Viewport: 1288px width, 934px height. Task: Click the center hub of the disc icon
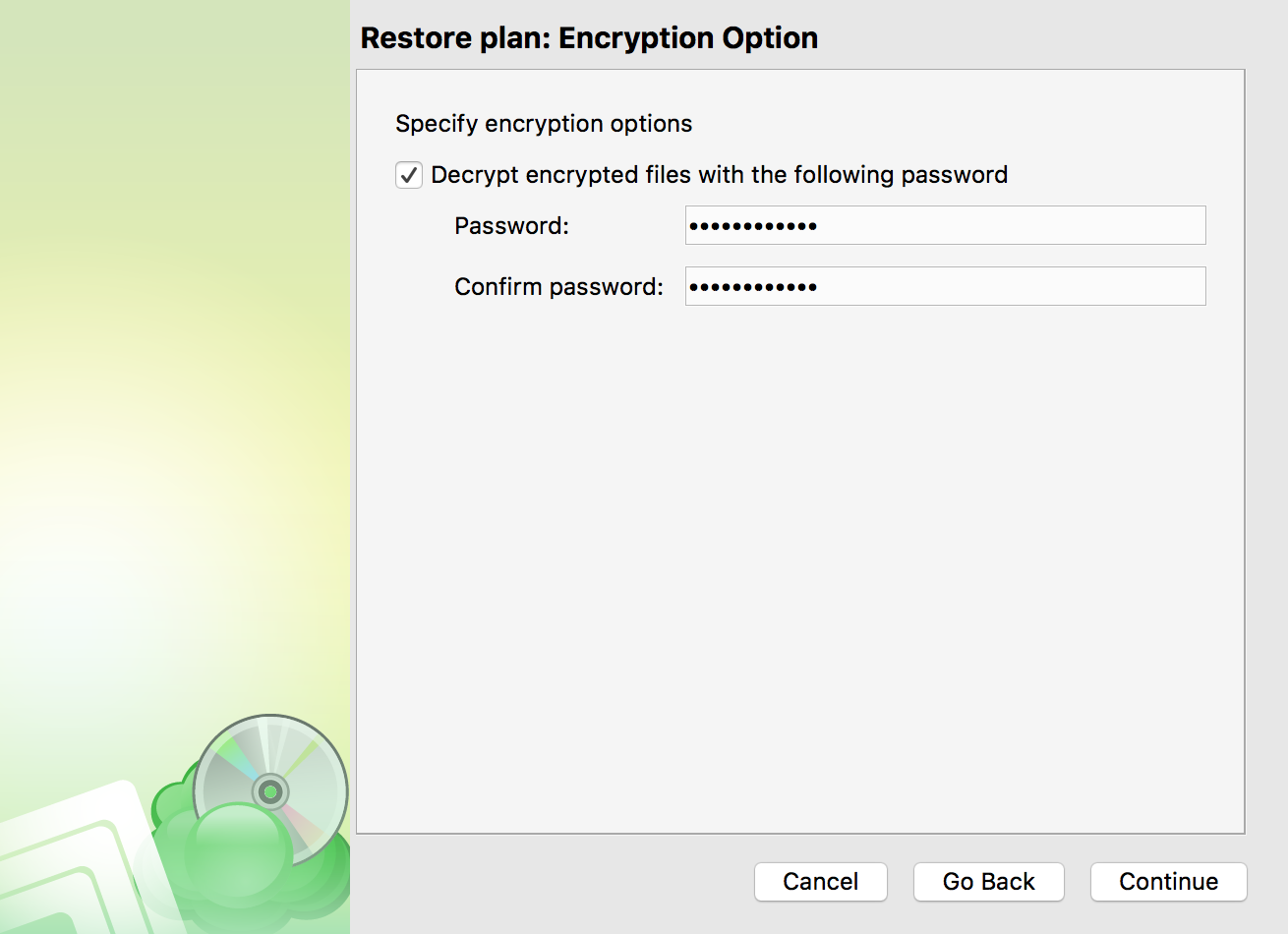coord(269,790)
